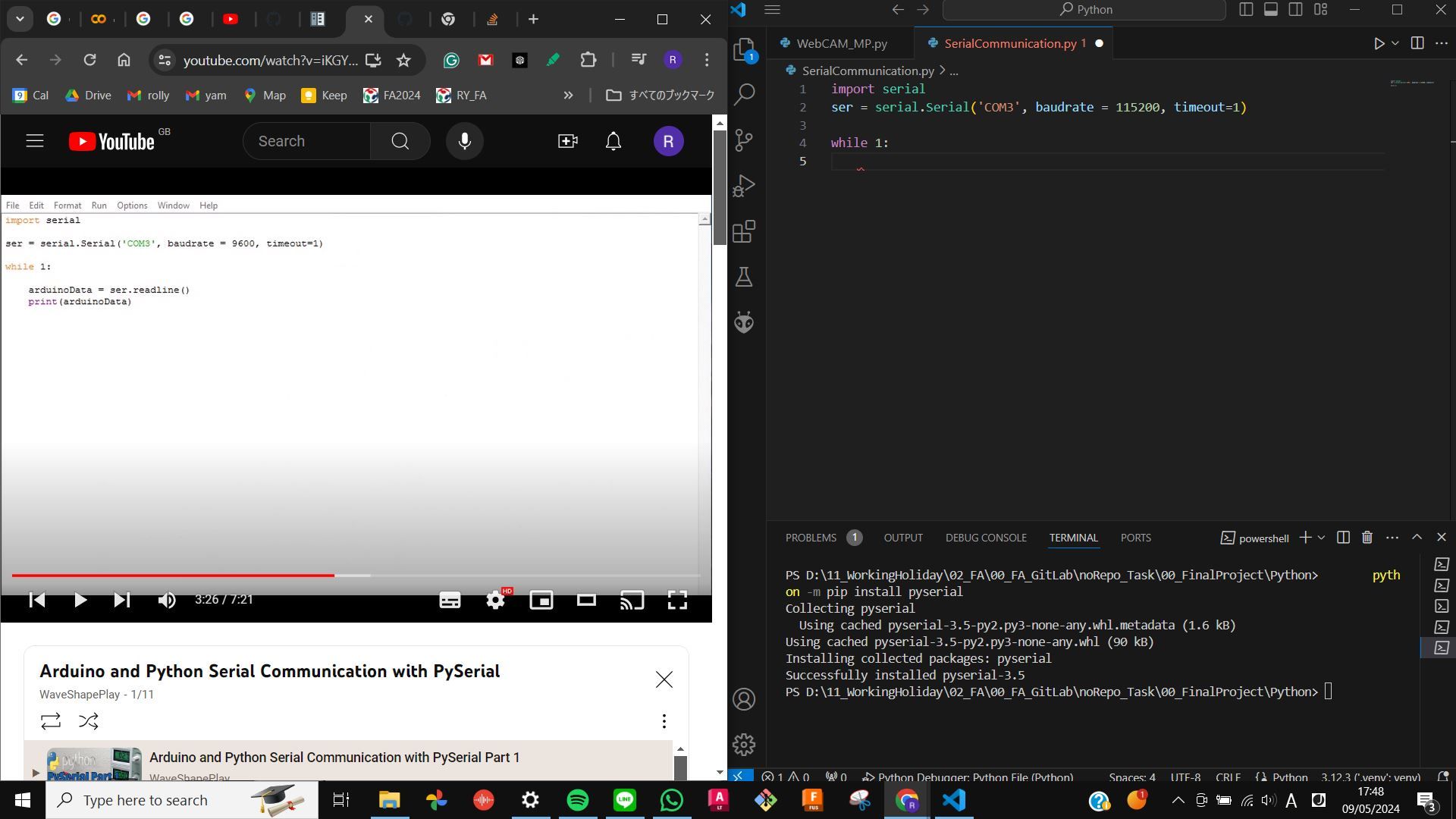
Task: Toggle playlist loop
Action: point(51,721)
